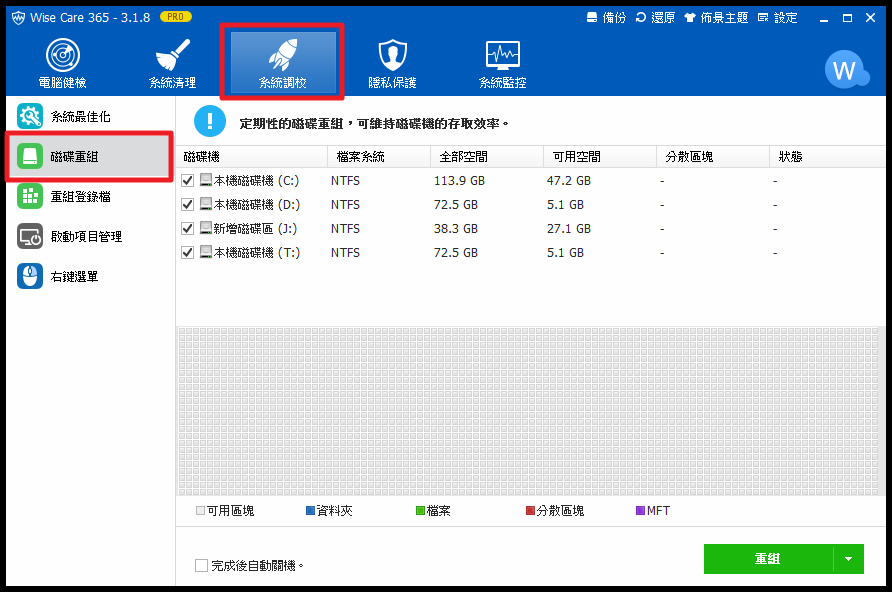This screenshot has height=592, width=892.
Task: Uncheck the 新增磁碟區 (J:) checkbox
Action: (x=187, y=229)
